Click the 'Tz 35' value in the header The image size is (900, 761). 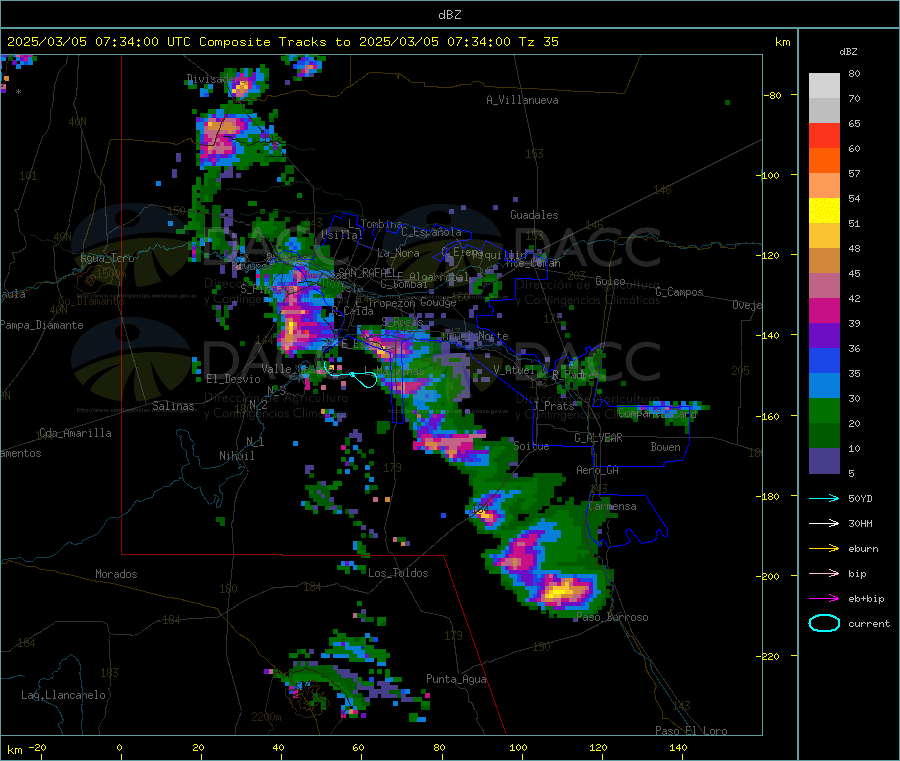[x=538, y=42]
